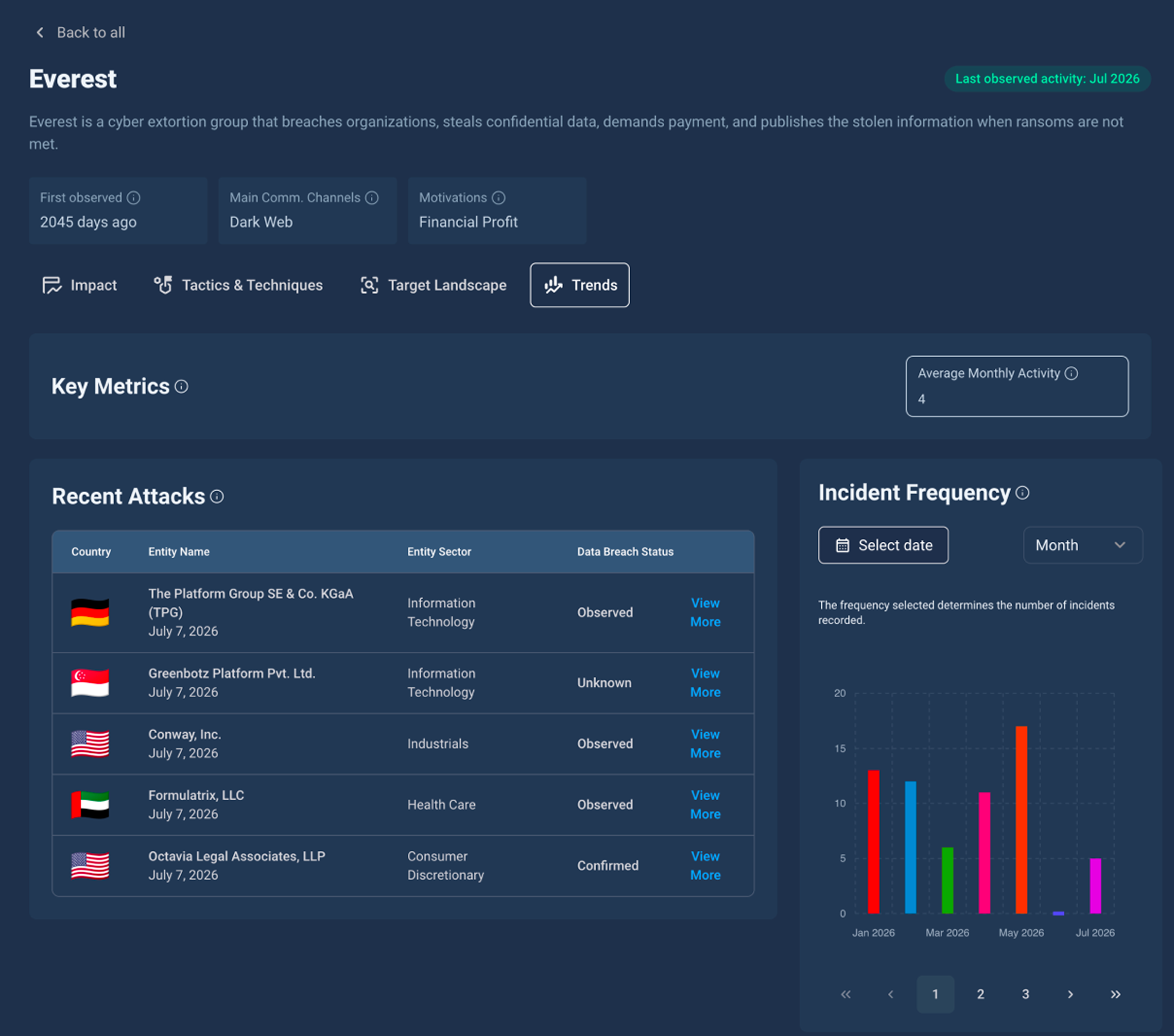1174x1036 pixels.
Task: Select the Target Landscape tab
Action: pyautogui.click(x=433, y=285)
